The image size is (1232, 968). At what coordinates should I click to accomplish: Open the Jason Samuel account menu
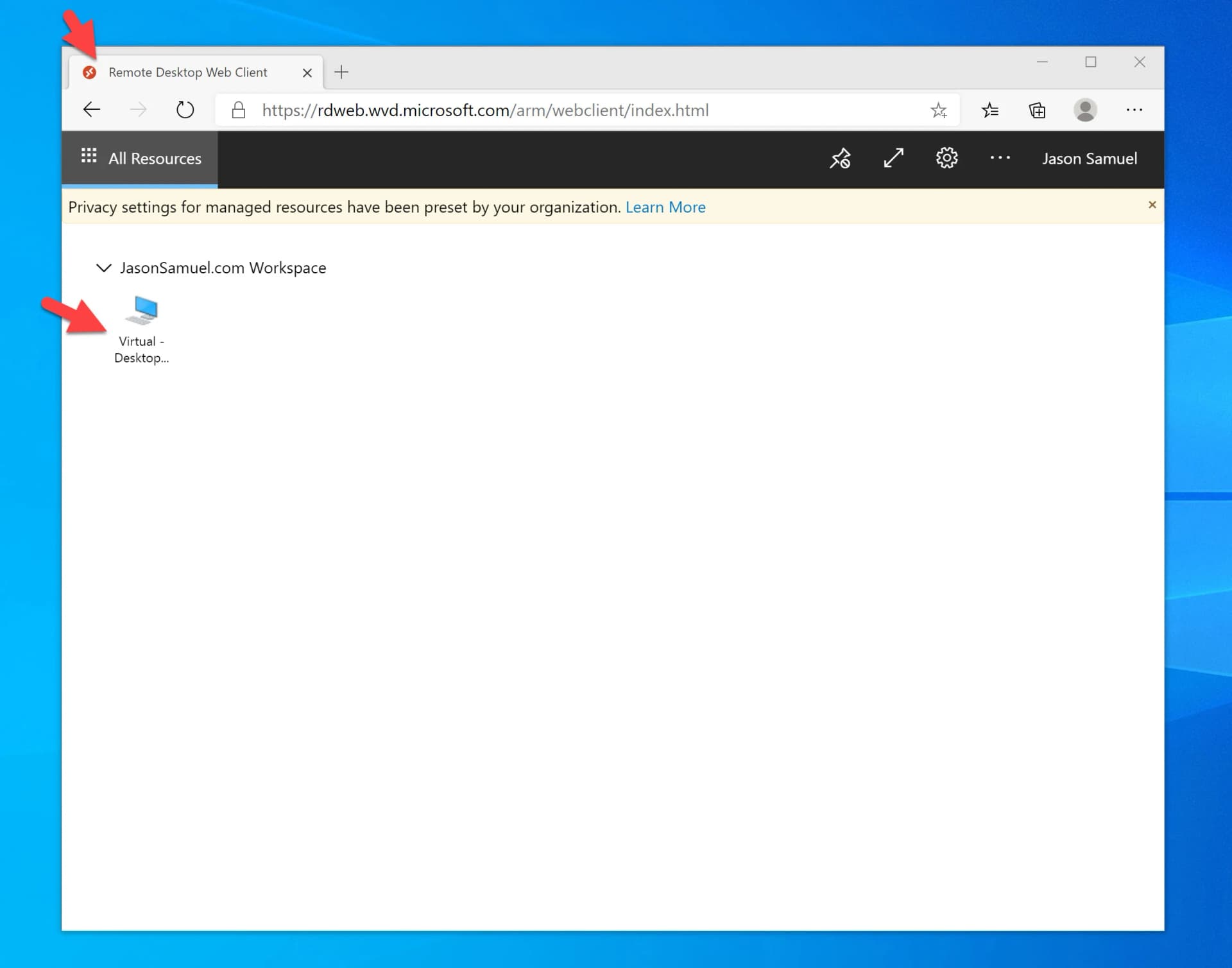pyautogui.click(x=1089, y=159)
